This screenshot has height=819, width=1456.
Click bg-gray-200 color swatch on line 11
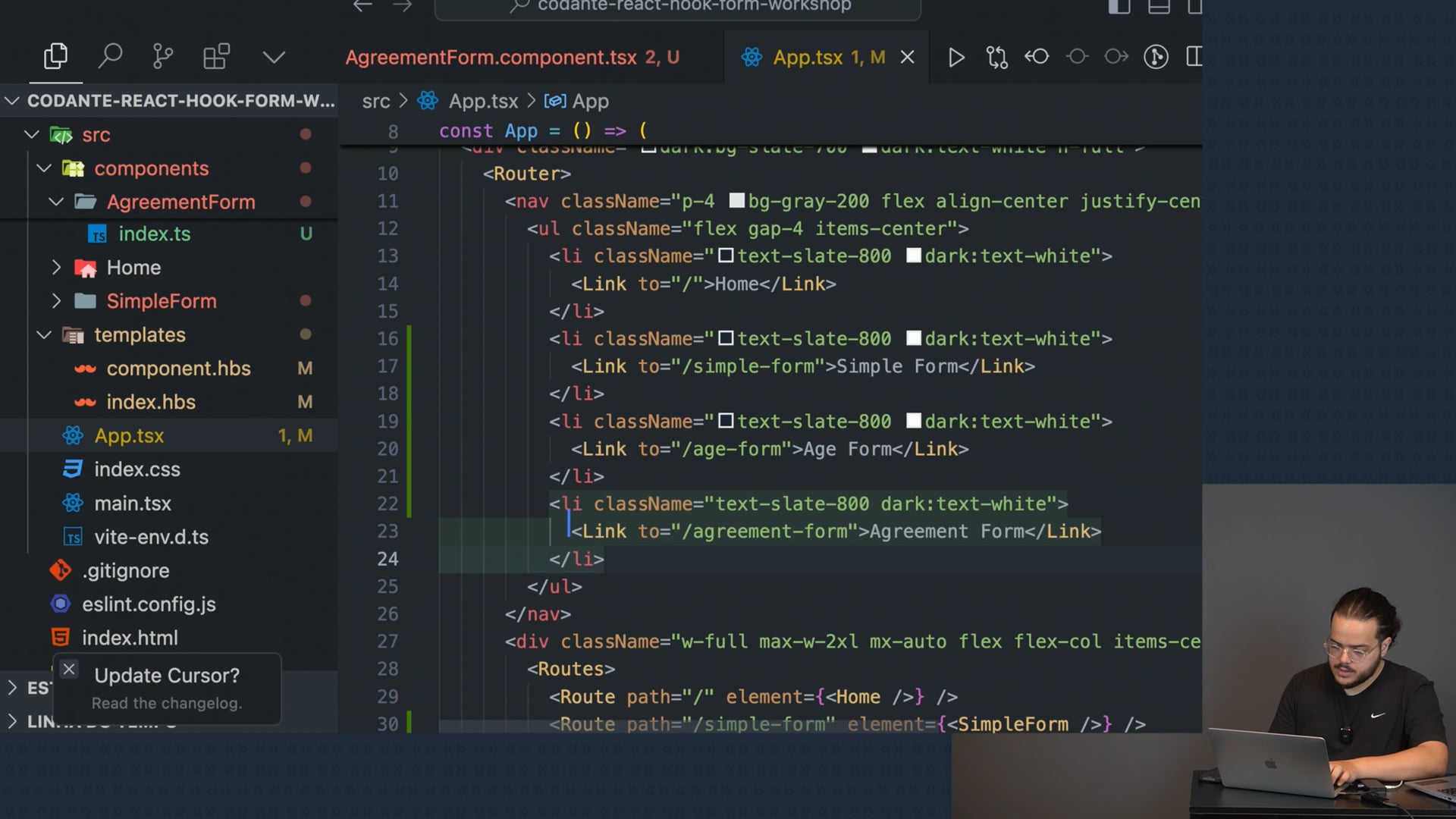tap(736, 201)
